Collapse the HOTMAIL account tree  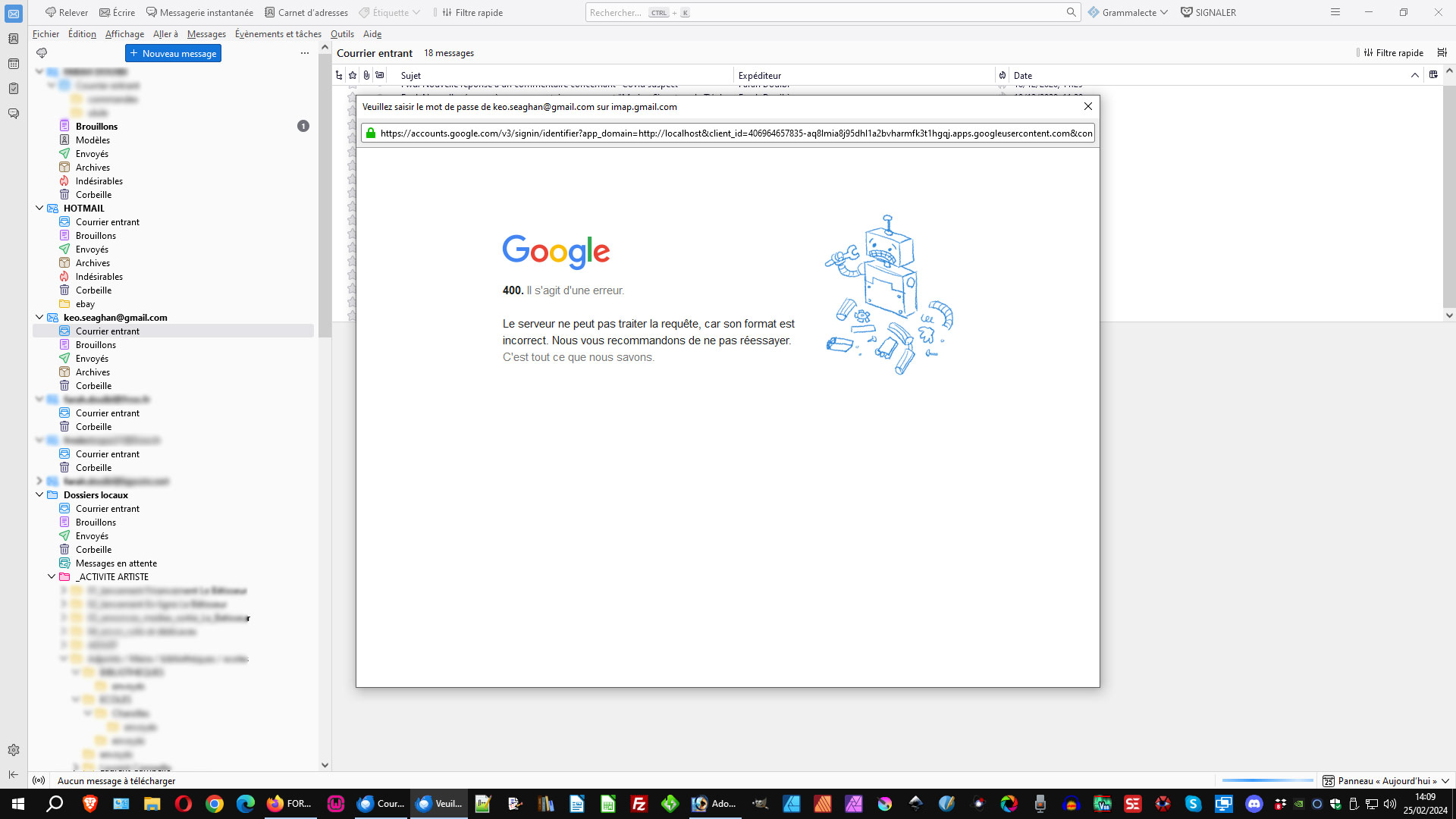point(39,208)
